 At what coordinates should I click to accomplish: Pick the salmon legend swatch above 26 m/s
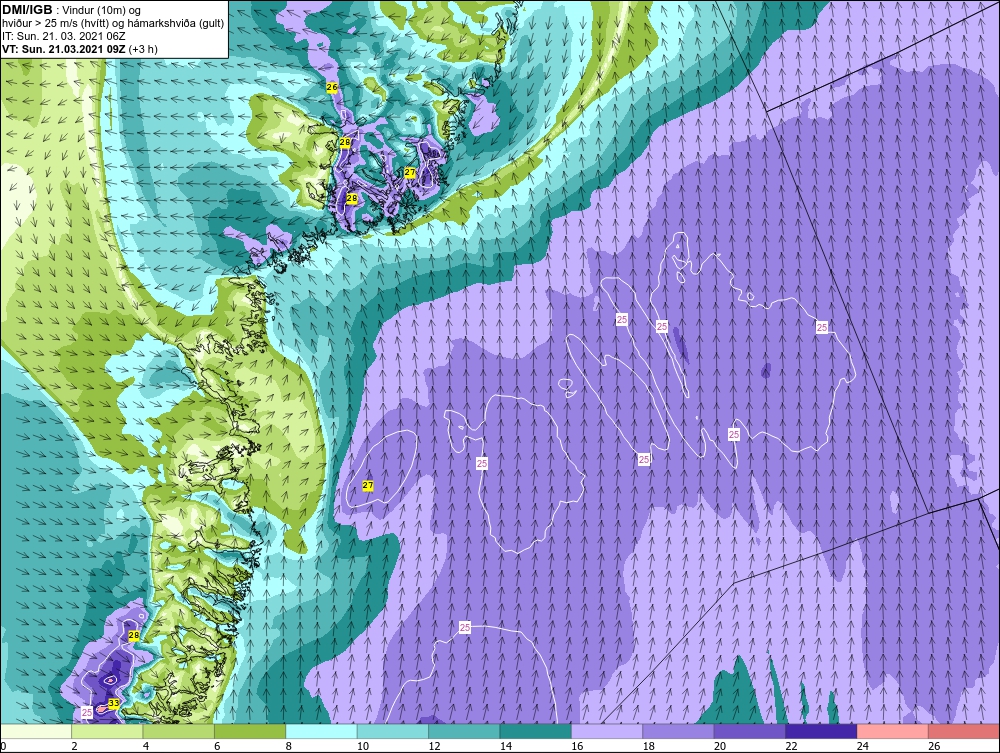point(964,731)
